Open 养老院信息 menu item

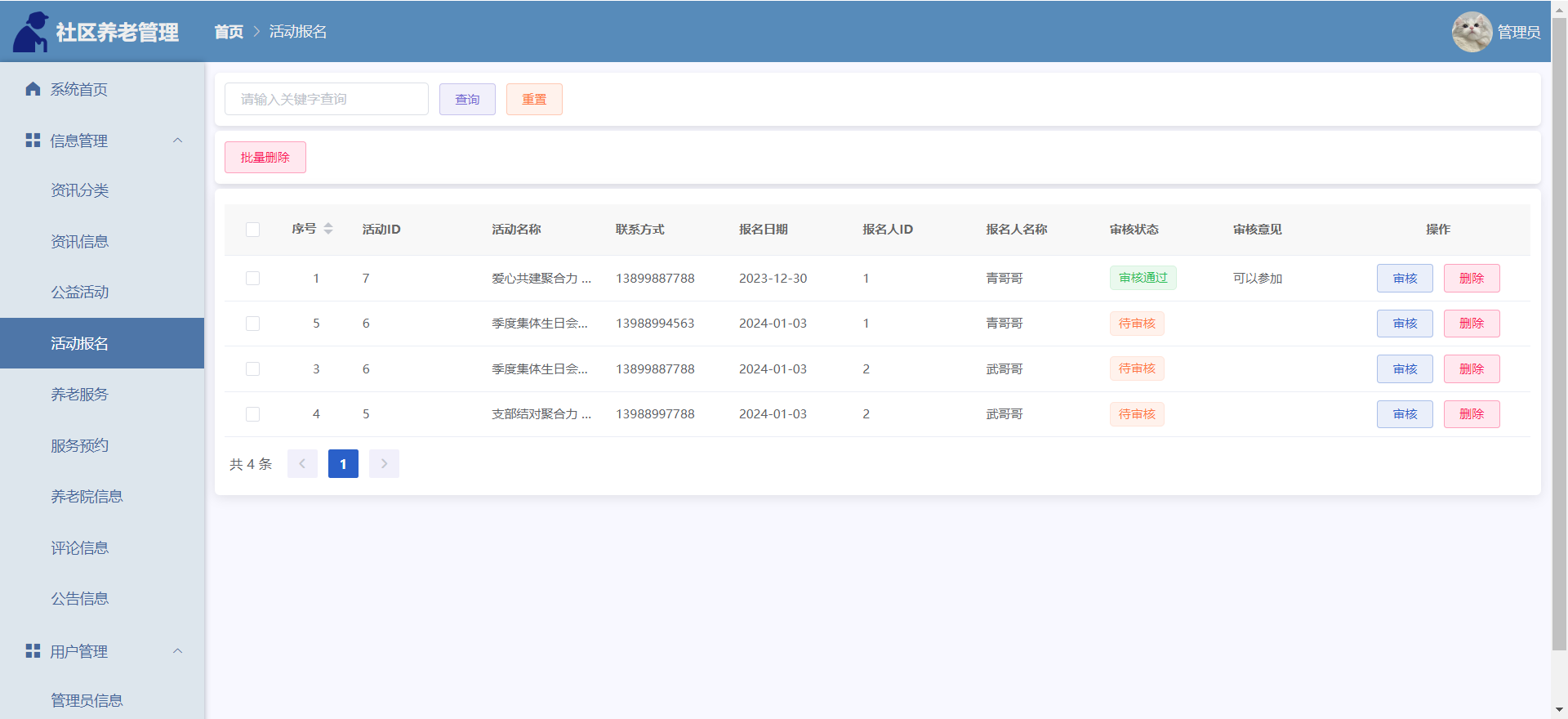coord(102,497)
